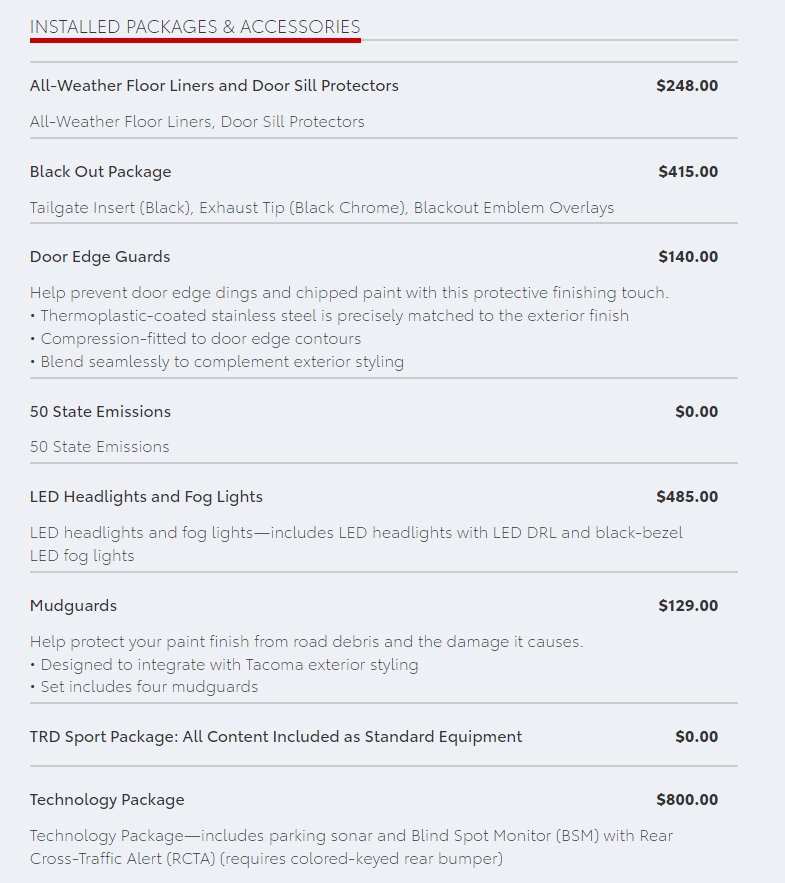
Task: Select All-Weather Floor Liners and Door Sill Protectors title
Action: pos(214,86)
